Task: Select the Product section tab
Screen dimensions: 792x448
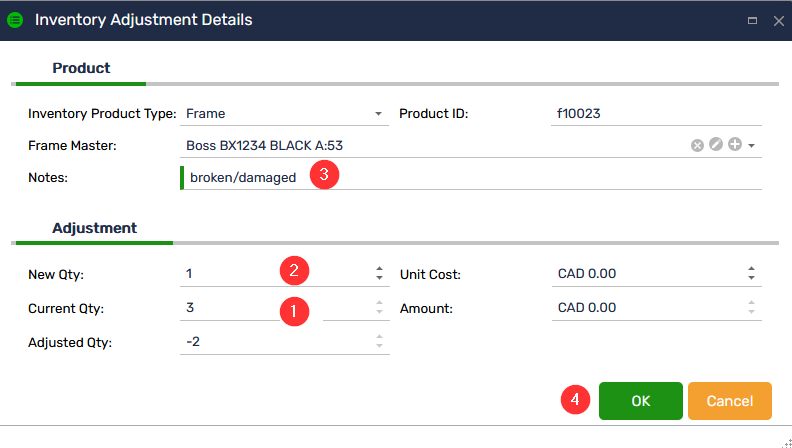Action: point(81,68)
